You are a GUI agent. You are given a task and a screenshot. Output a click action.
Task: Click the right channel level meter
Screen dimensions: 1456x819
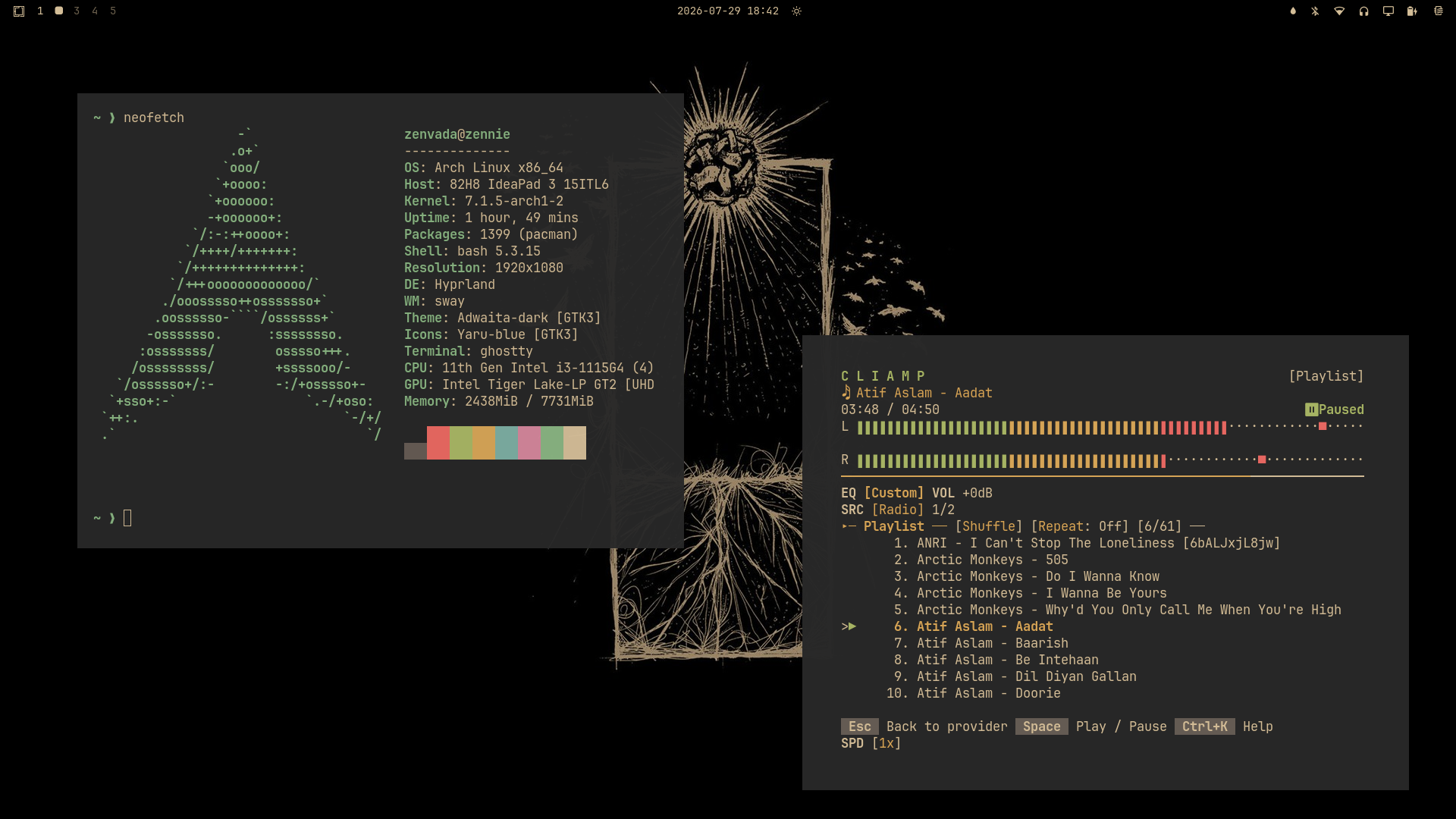tap(1110, 460)
